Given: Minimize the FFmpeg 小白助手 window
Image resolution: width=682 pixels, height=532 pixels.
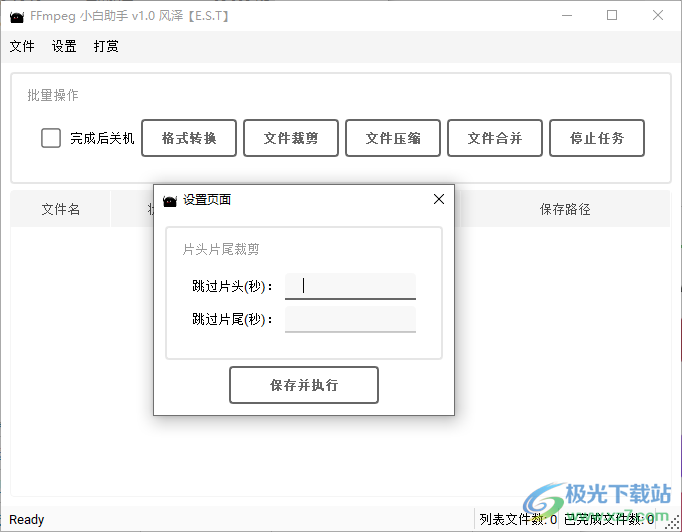Looking at the screenshot, I should (567, 16).
